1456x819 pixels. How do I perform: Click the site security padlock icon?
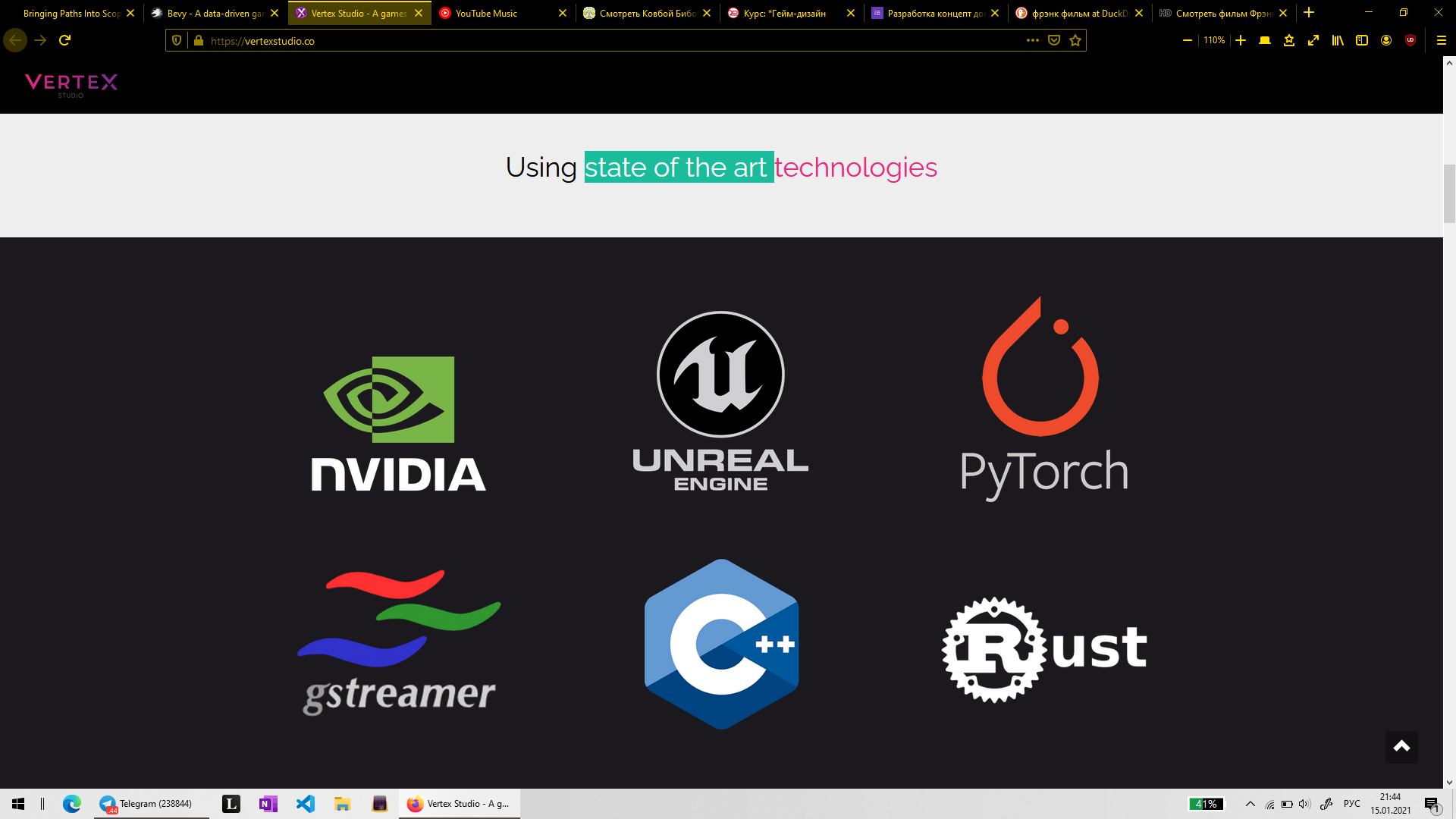click(199, 40)
